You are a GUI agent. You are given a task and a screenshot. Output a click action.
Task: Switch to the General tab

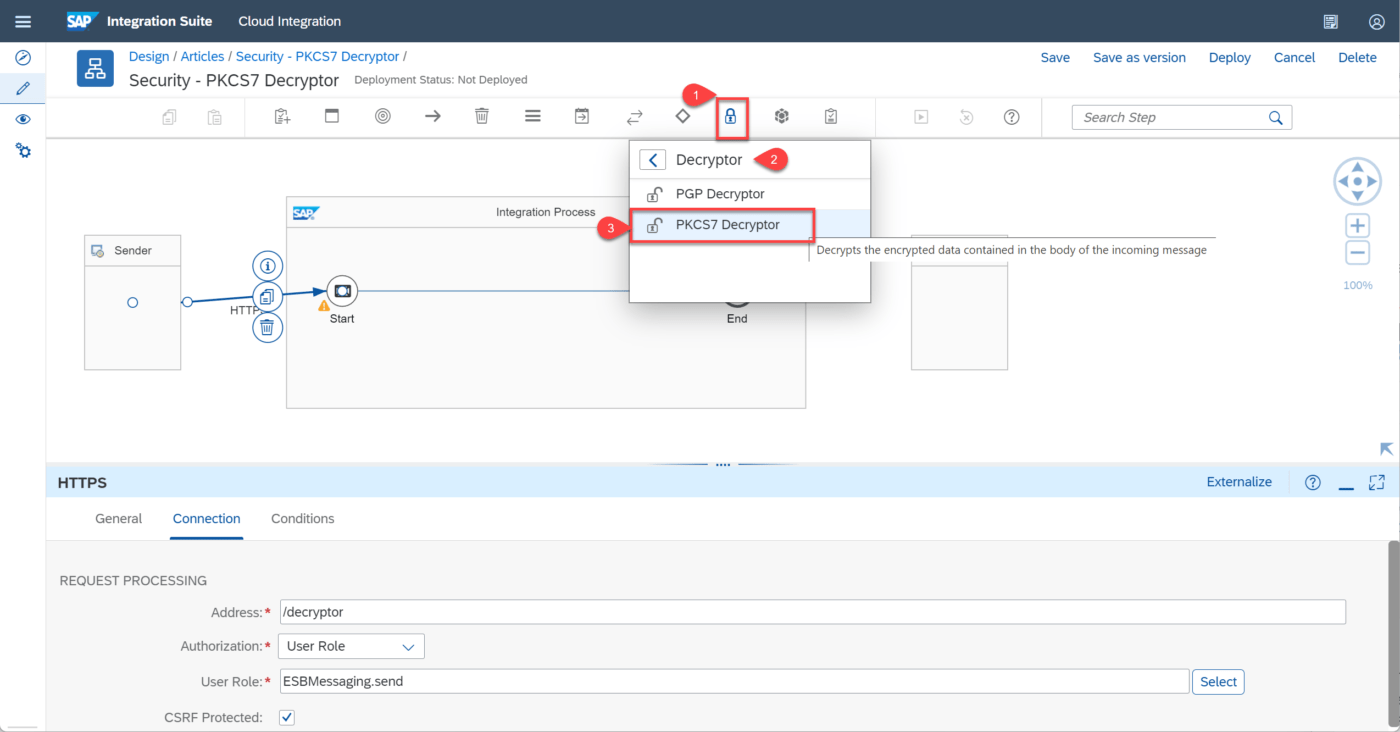pos(119,518)
